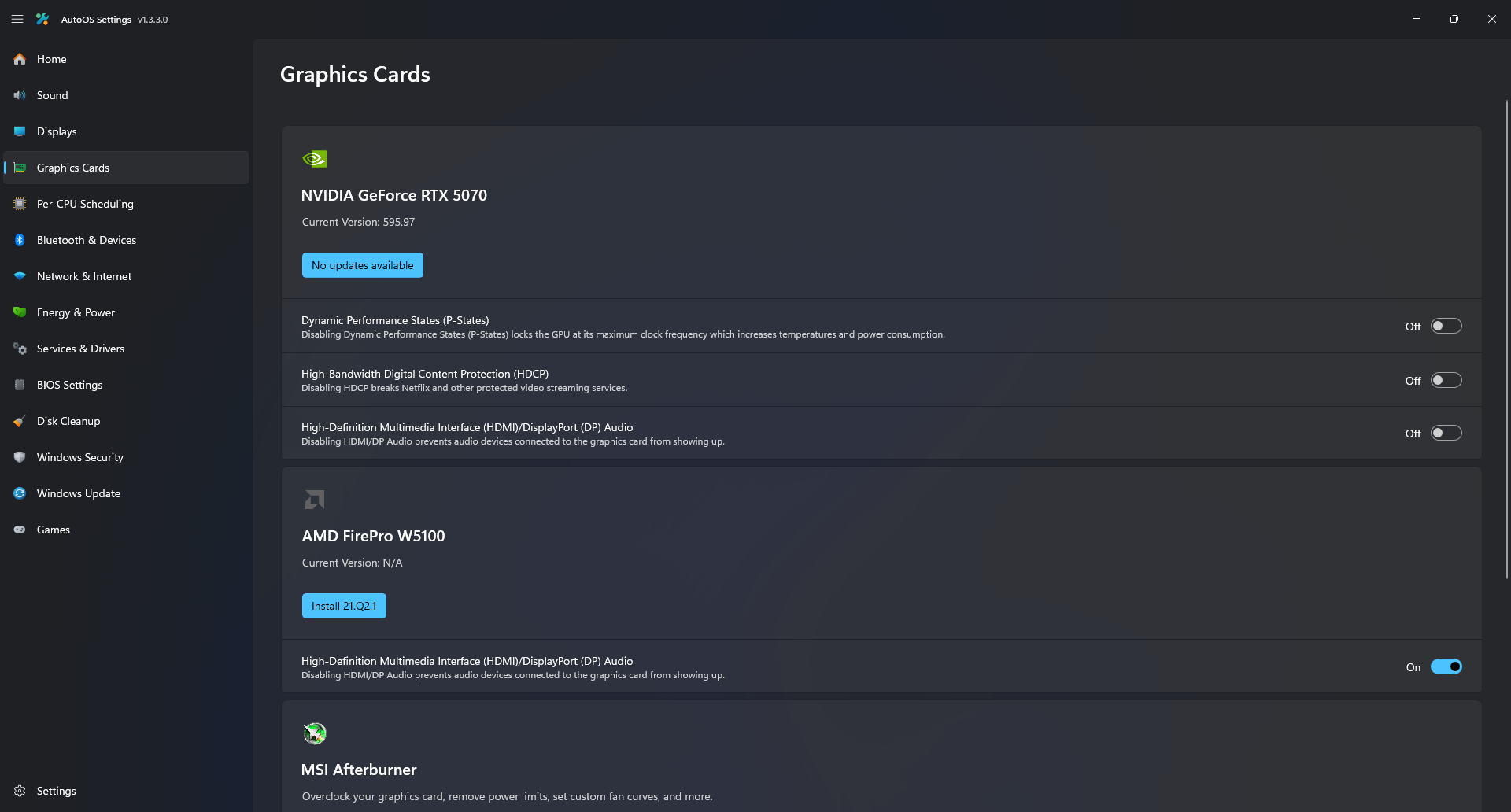Click the vertical scrollbar thumb
Image resolution: width=1511 pixels, height=812 pixels.
1506,339
